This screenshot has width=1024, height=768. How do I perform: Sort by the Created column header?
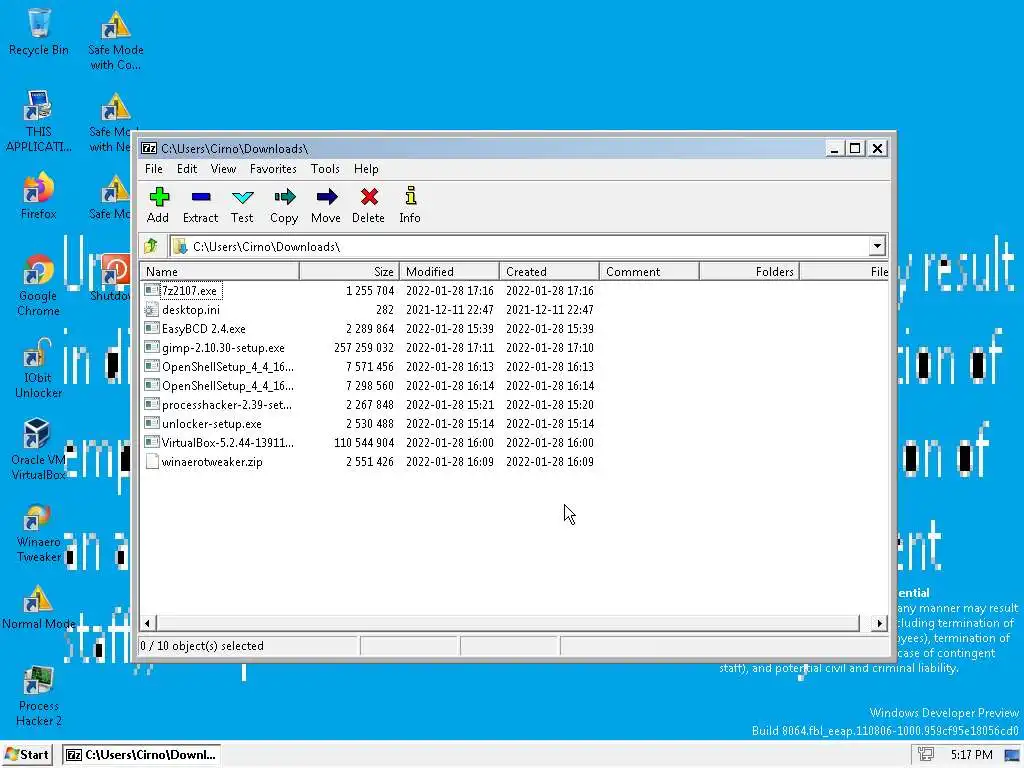point(549,271)
